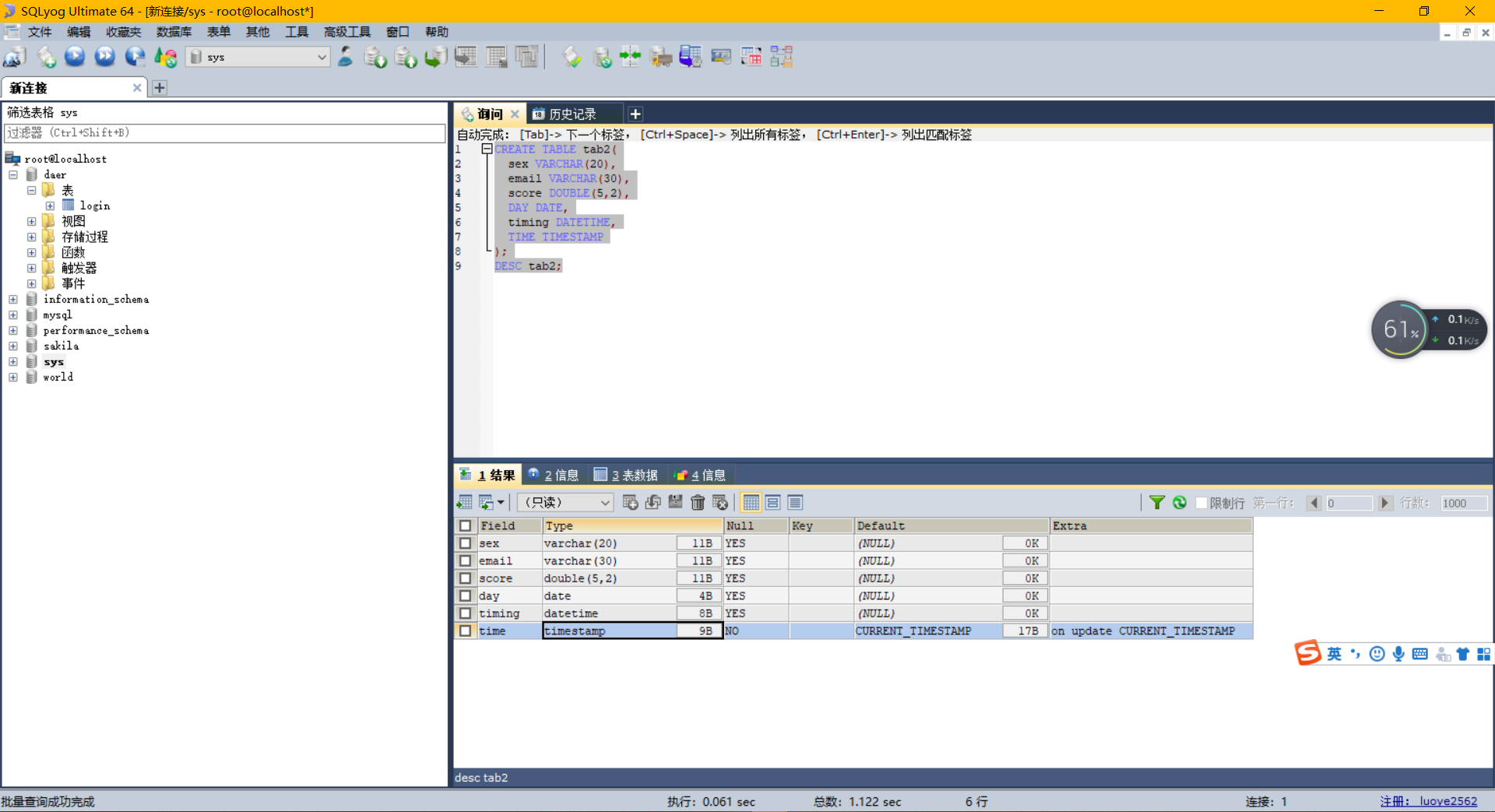Refresh the result grid

pos(1180,503)
